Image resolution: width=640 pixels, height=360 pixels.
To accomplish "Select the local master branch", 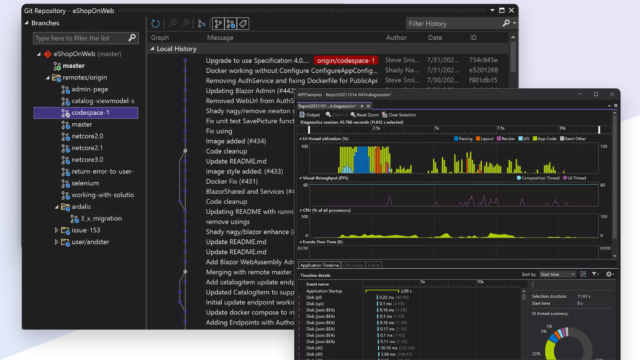I will point(73,66).
